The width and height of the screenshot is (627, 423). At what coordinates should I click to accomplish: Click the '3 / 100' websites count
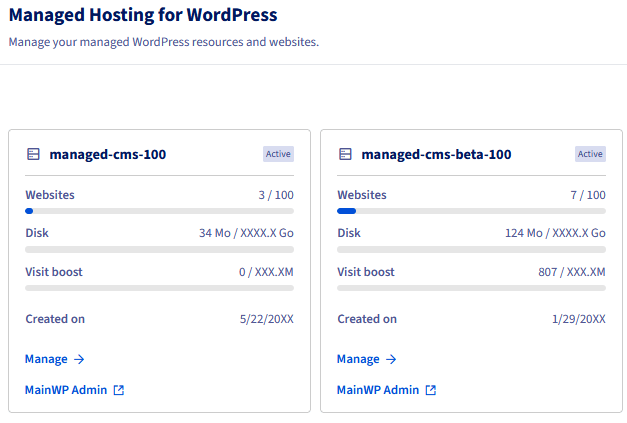pos(276,195)
